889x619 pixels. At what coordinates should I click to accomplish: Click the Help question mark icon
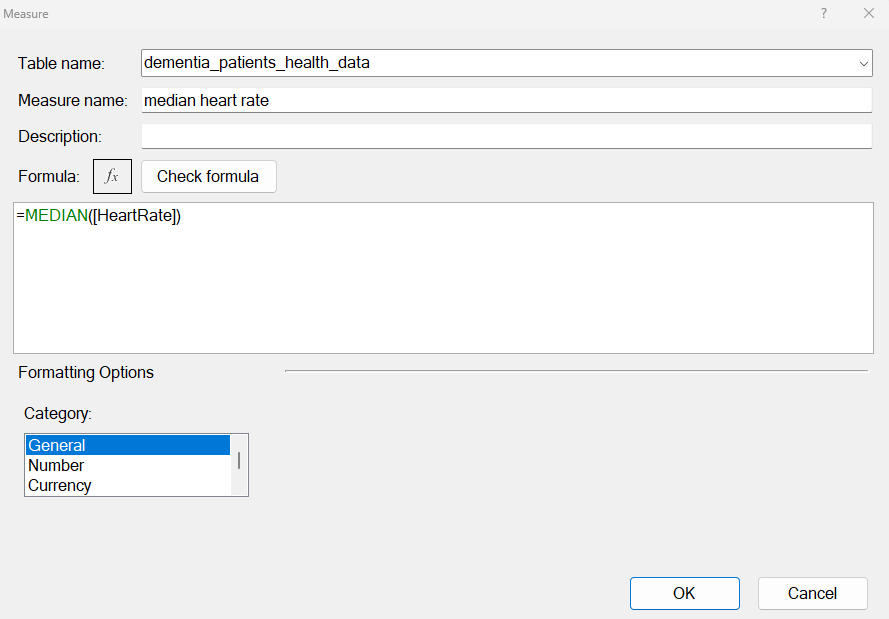tap(823, 13)
